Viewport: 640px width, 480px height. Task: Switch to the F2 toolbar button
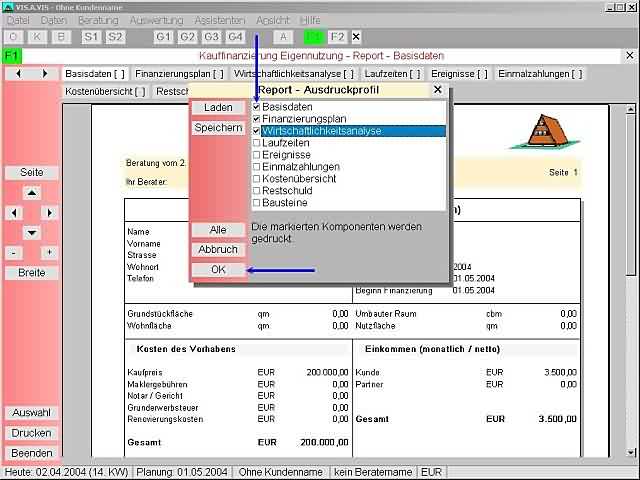click(x=338, y=37)
